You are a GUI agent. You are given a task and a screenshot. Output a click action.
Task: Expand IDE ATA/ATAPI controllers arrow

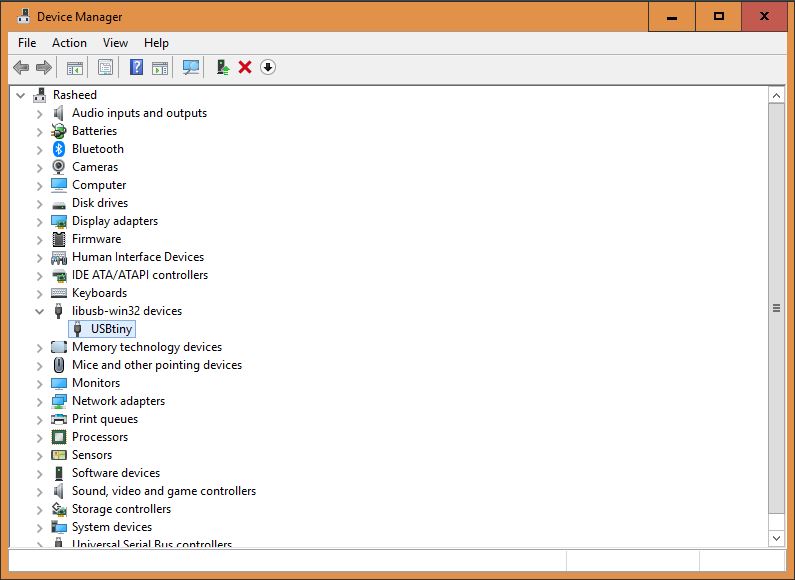40,276
